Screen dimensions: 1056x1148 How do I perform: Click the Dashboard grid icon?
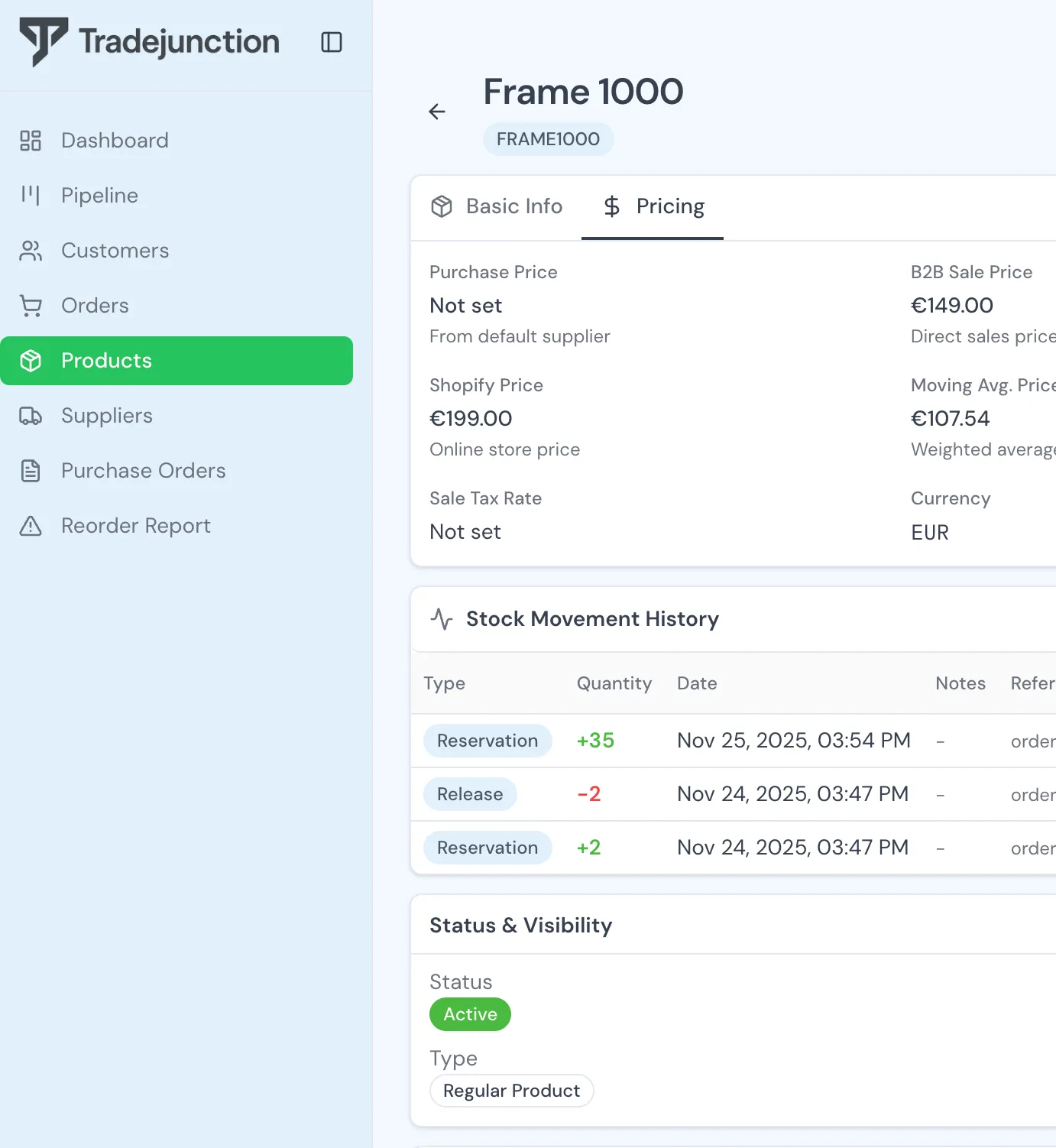[31, 141]
